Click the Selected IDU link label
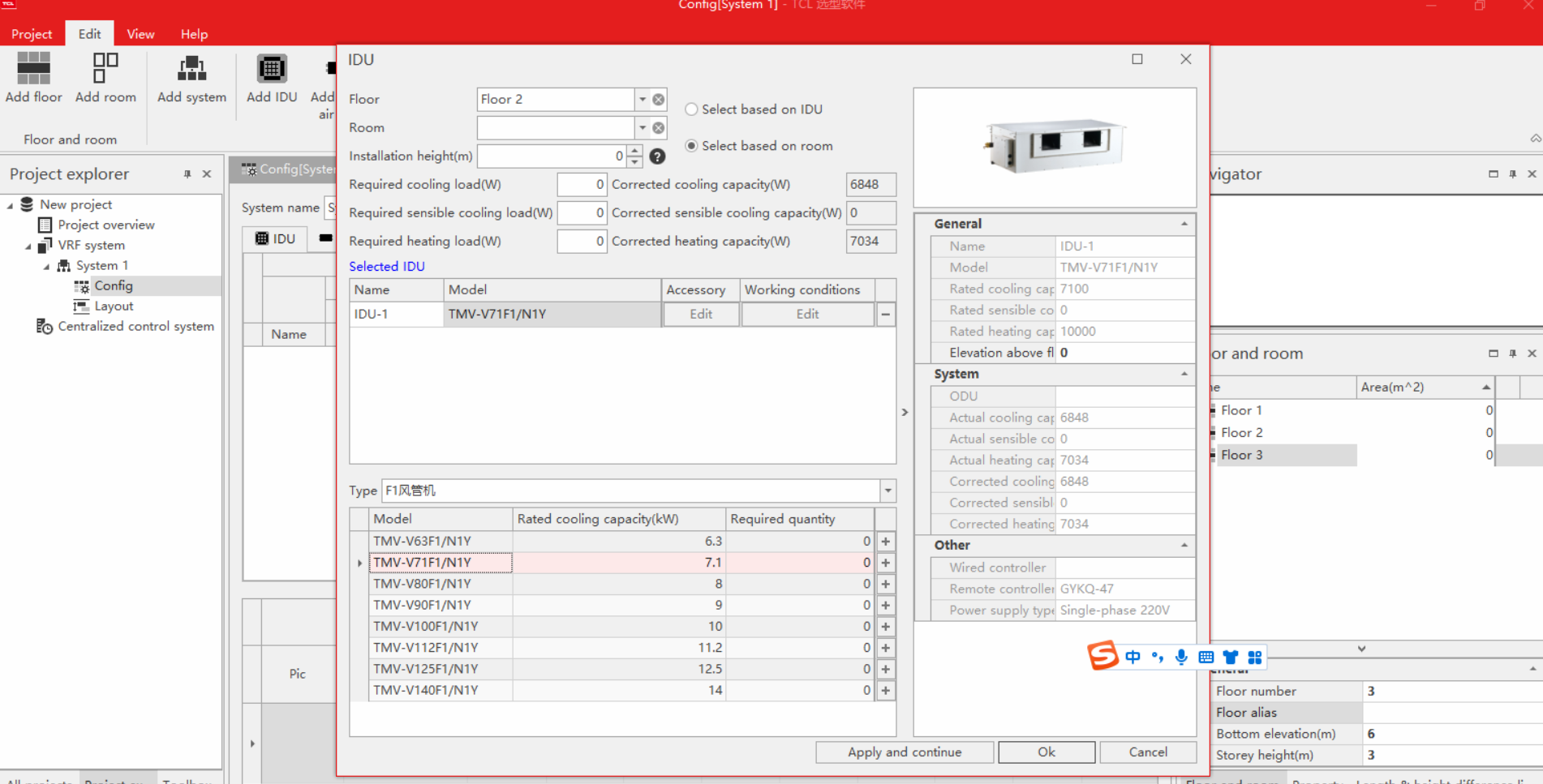This screenshot has height=784, width=1543. click(x=386, y=266)
